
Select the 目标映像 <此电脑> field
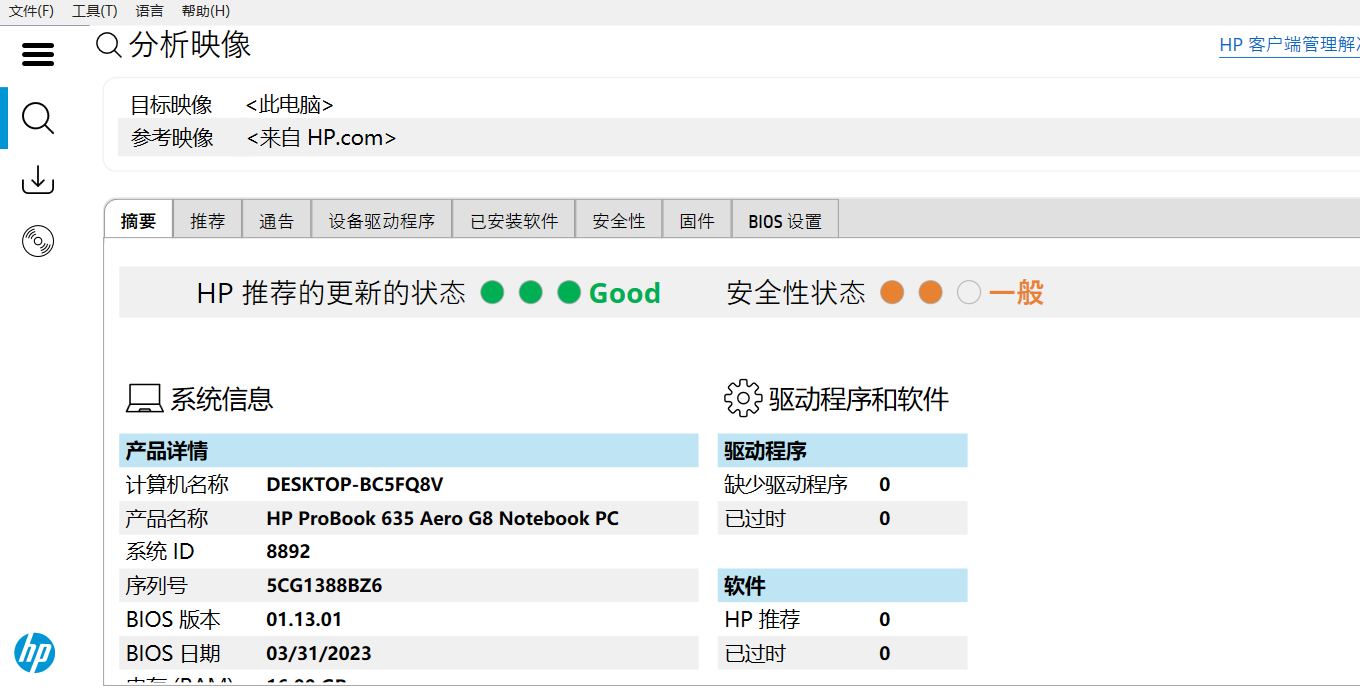pyautogui.click(x=289, y=105)
